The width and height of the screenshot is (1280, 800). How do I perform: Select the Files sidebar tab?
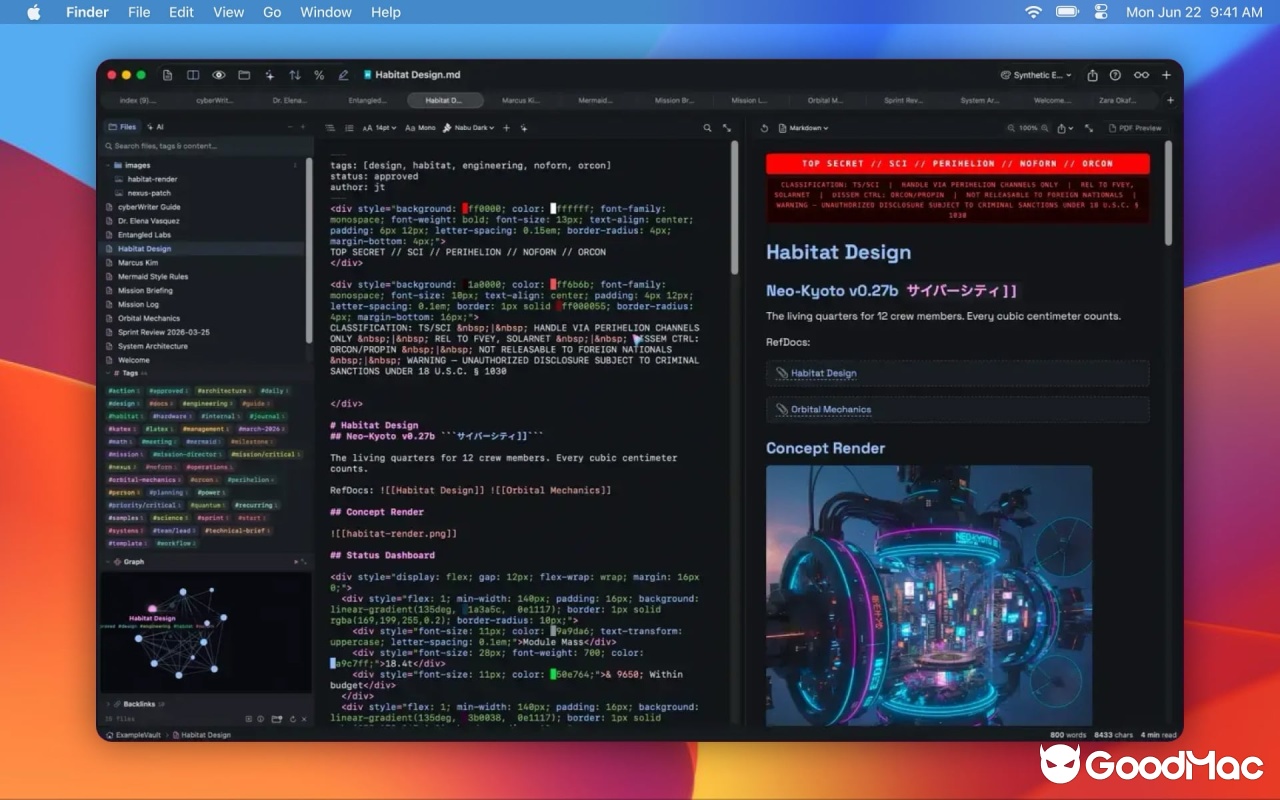[123, 127]
